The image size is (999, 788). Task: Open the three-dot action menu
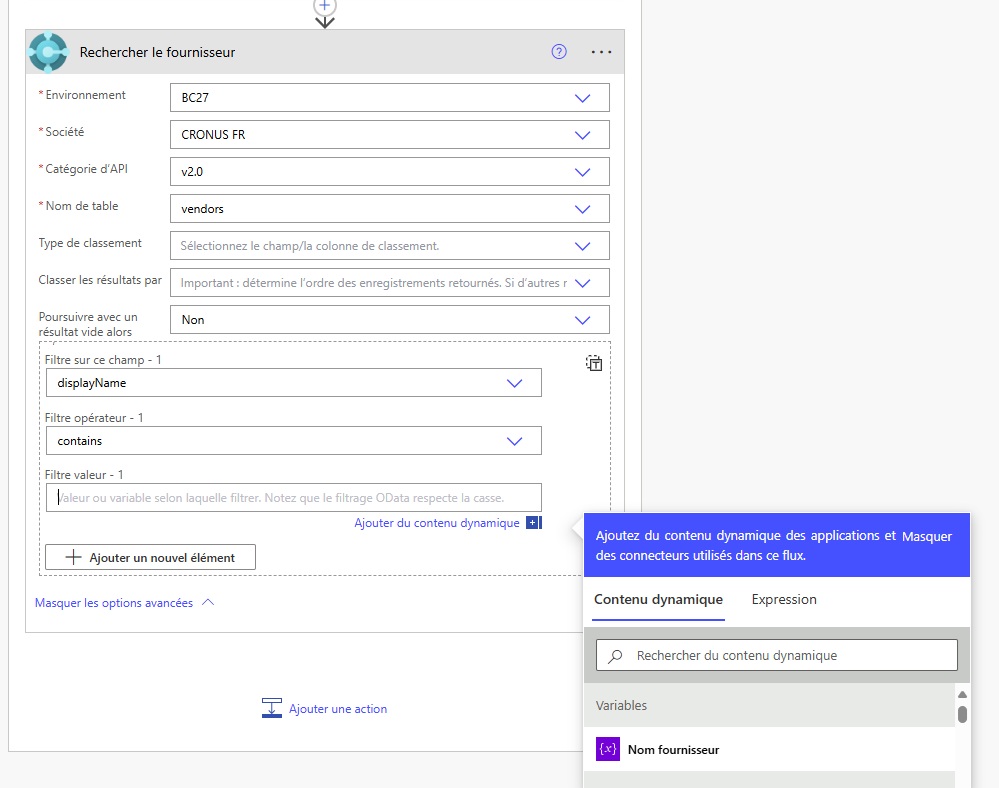[601, 52]
